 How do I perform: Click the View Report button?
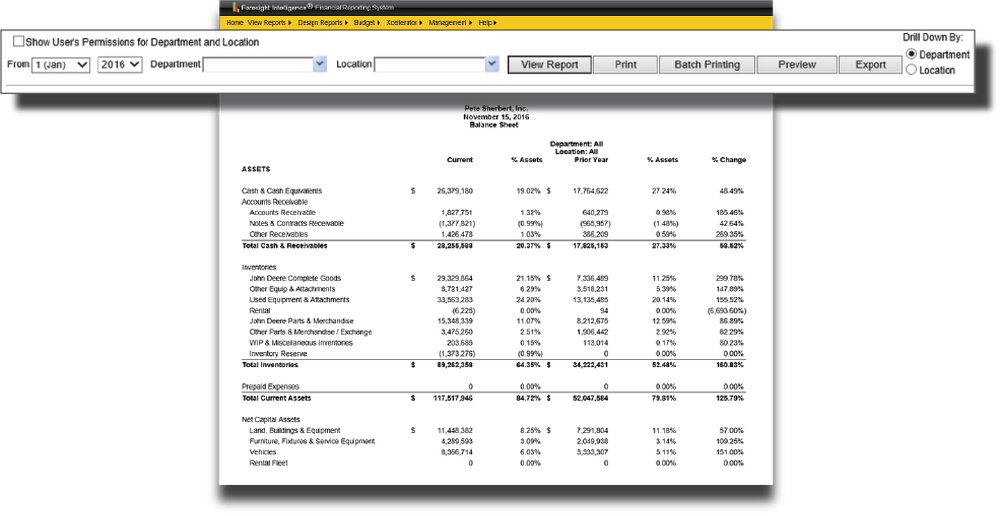[550, 64]
